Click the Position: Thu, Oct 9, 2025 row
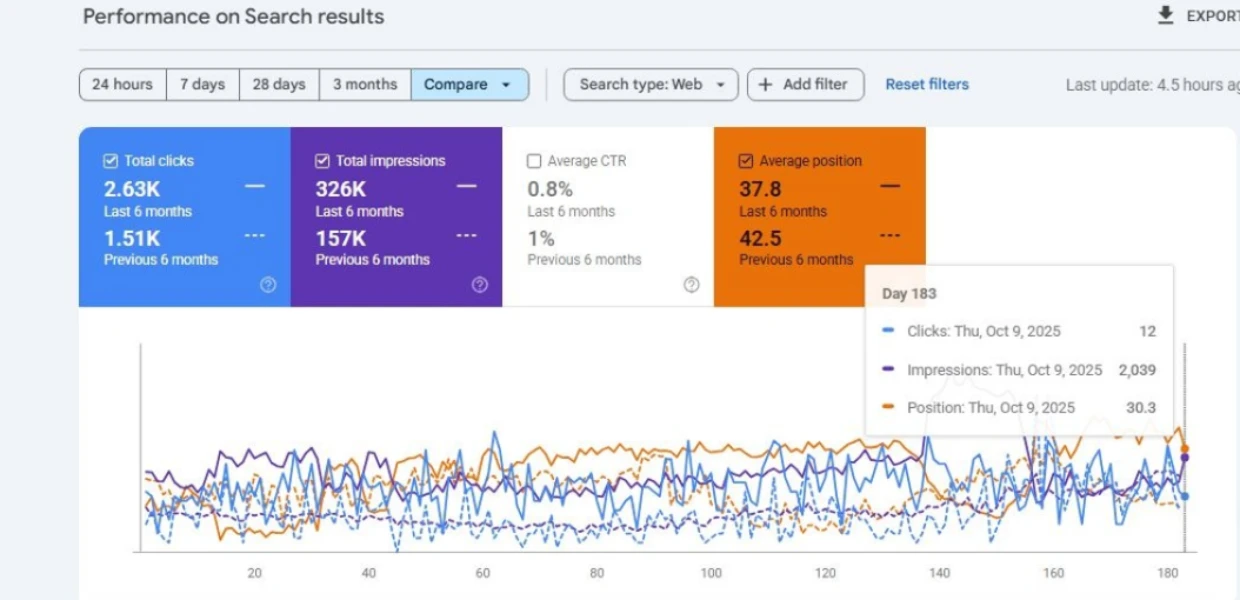The image size is (1240, 600). point(1019,407)
